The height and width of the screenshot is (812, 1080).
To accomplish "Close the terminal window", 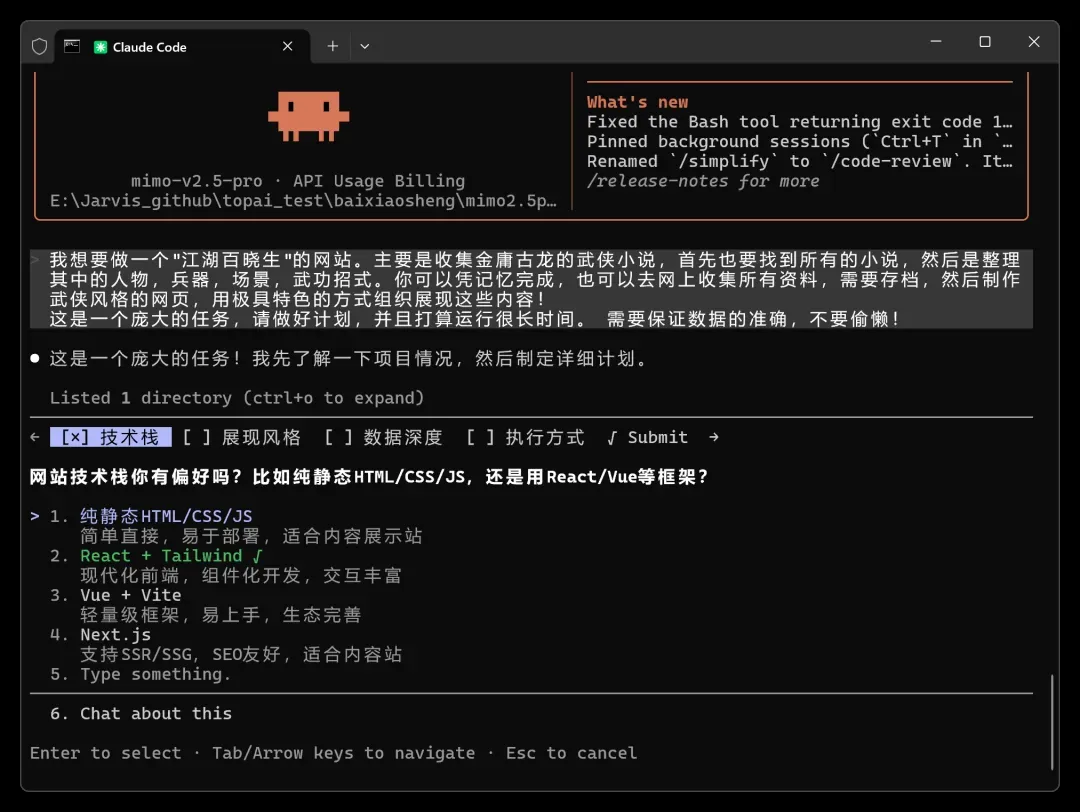I will (x=1034, y=41).
